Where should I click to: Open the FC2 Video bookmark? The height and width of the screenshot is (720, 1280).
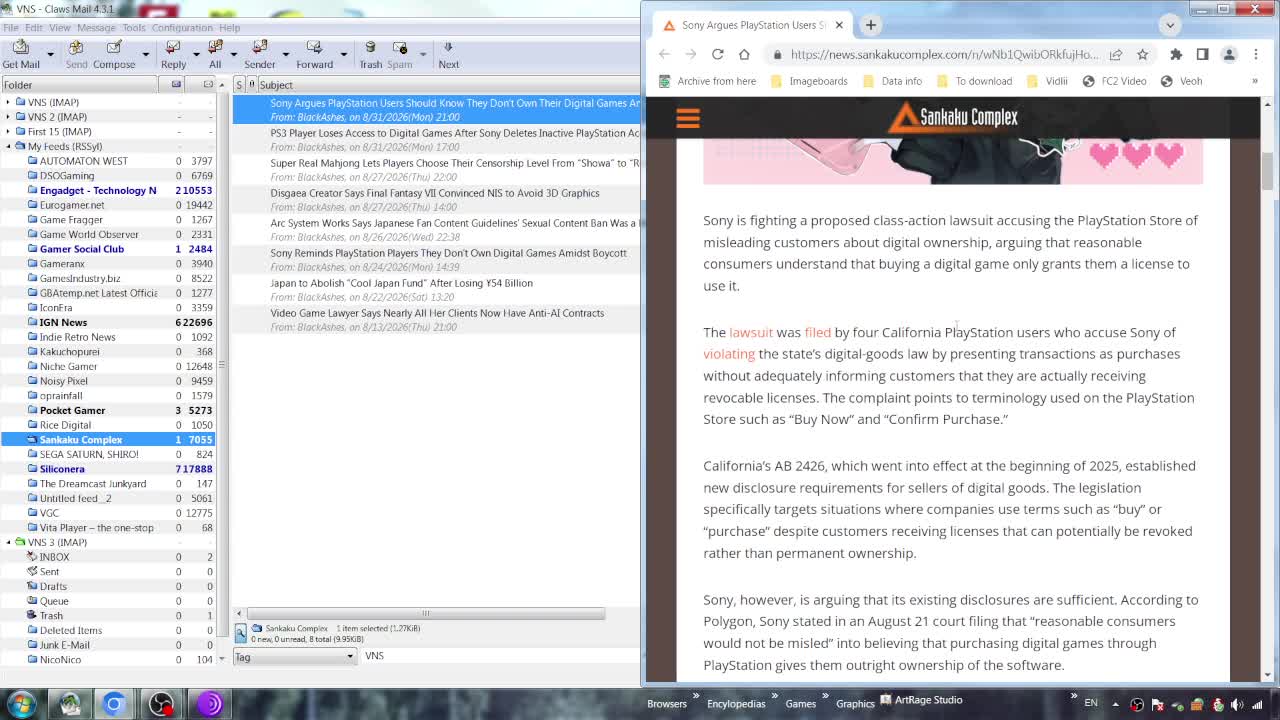[x=1114, y=81]
